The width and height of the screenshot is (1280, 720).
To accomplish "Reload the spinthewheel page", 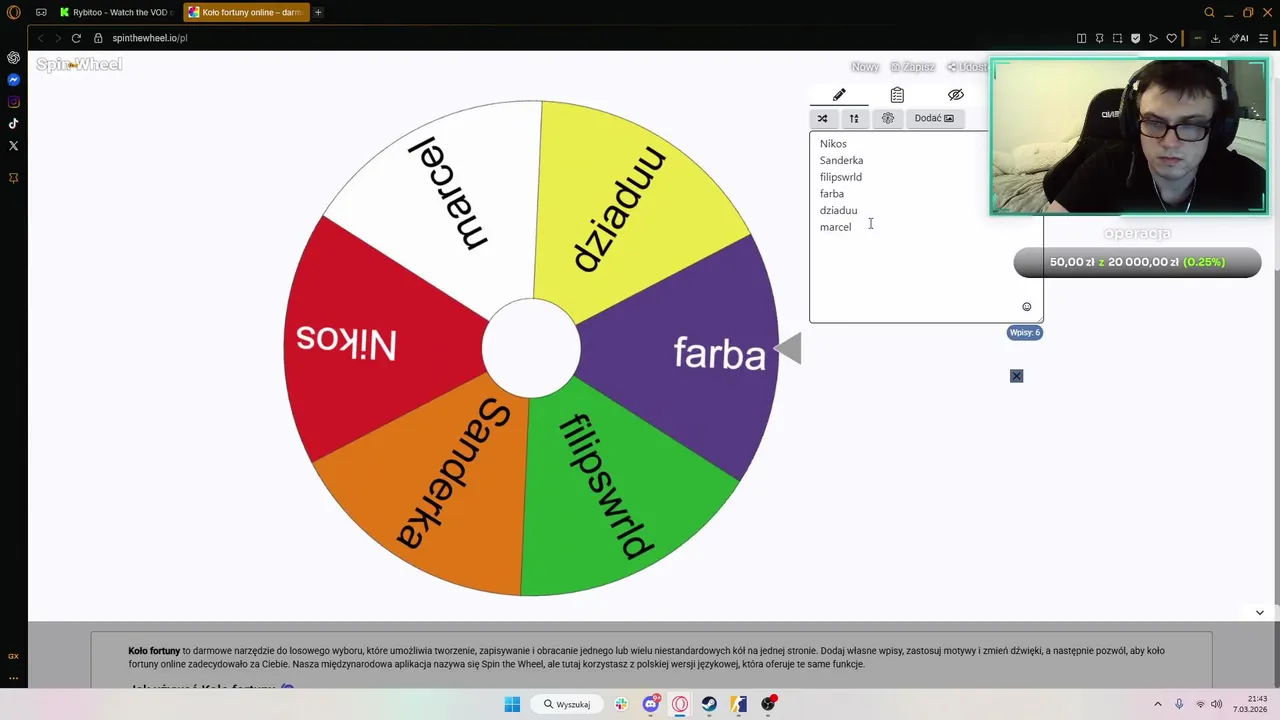I will [76, 38].
